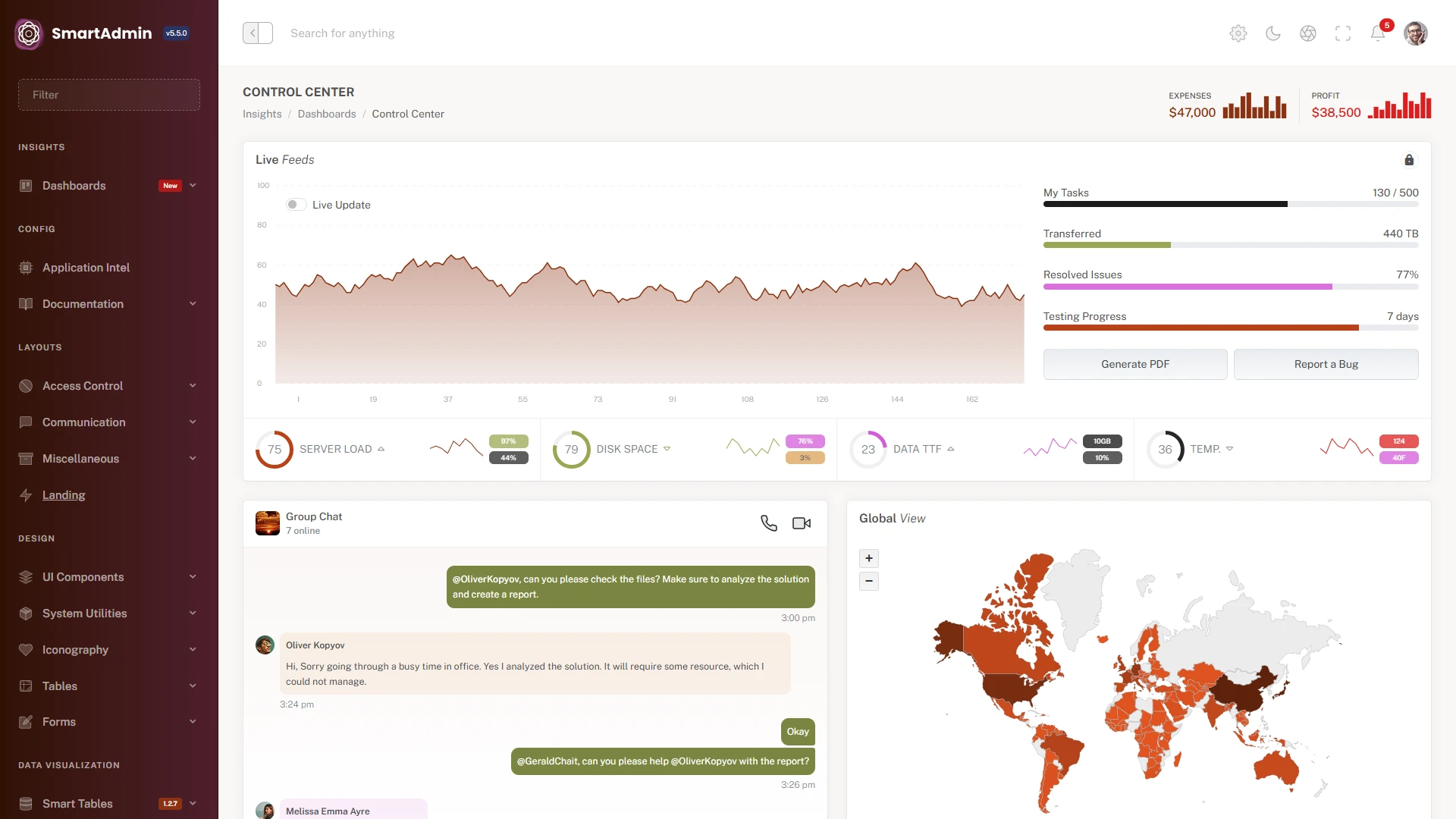Screen dimensions: 1456x819
Task: Click the Live Feeds lock icon
Action: click(1409, 160)
